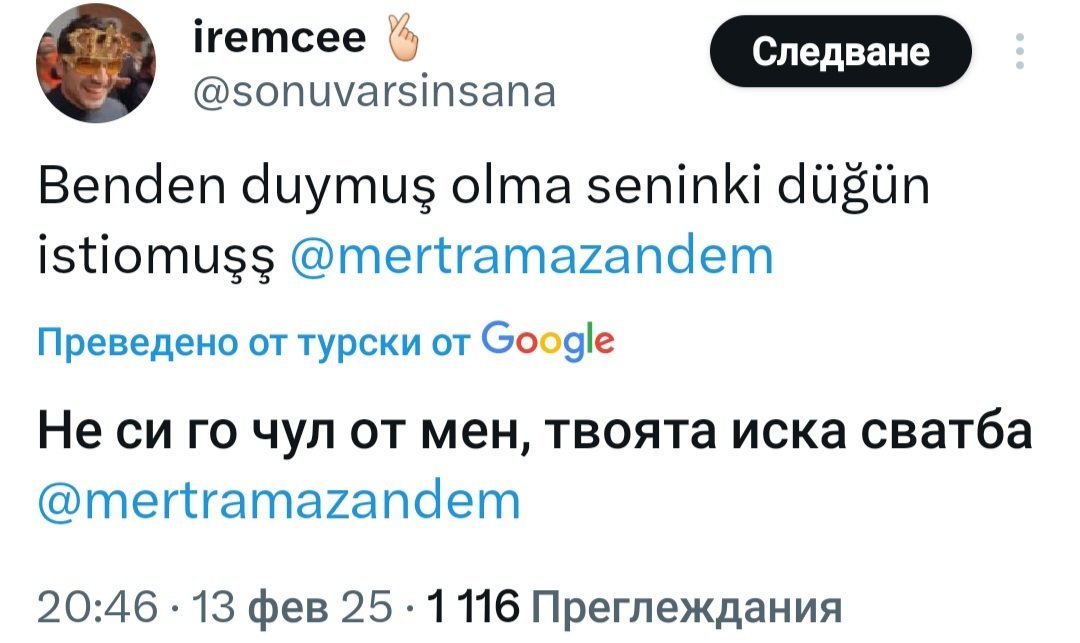Click @mertramazandem mention in the Turkish tweet
Viewport: 1080px width, 643px height.
532,257
